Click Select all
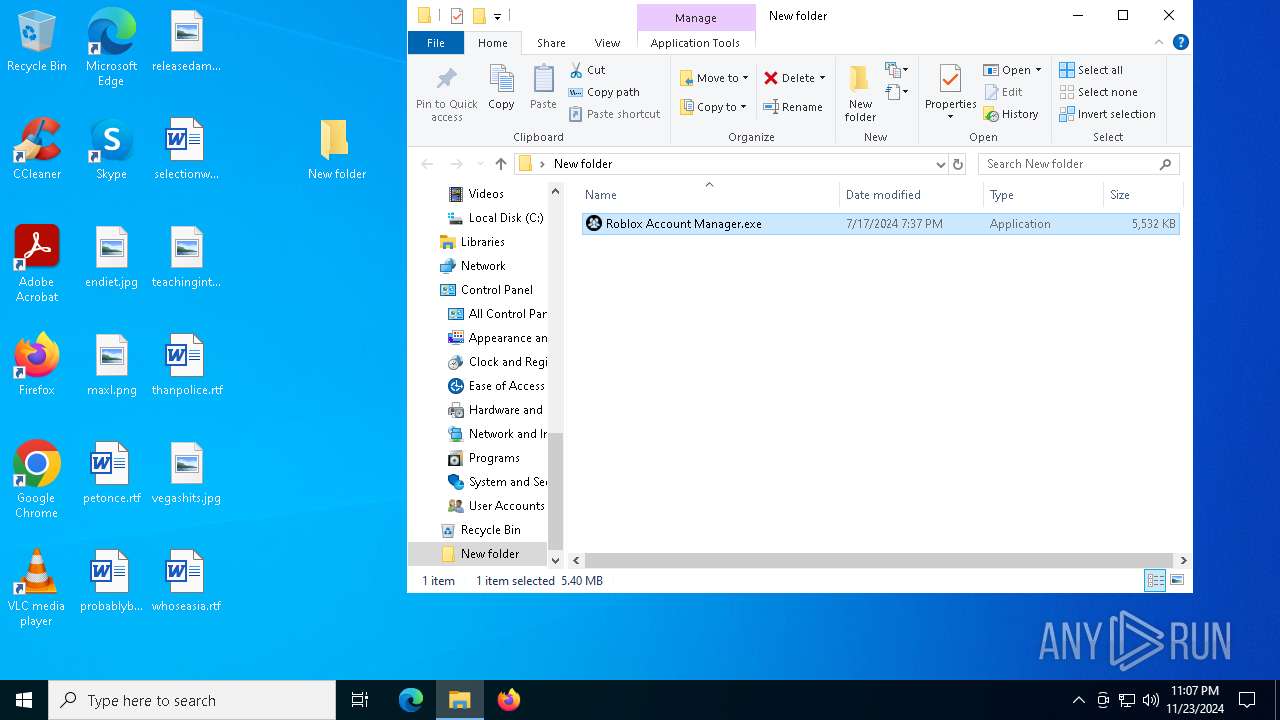This screenshot has height=720, width=1280. 1091,70
